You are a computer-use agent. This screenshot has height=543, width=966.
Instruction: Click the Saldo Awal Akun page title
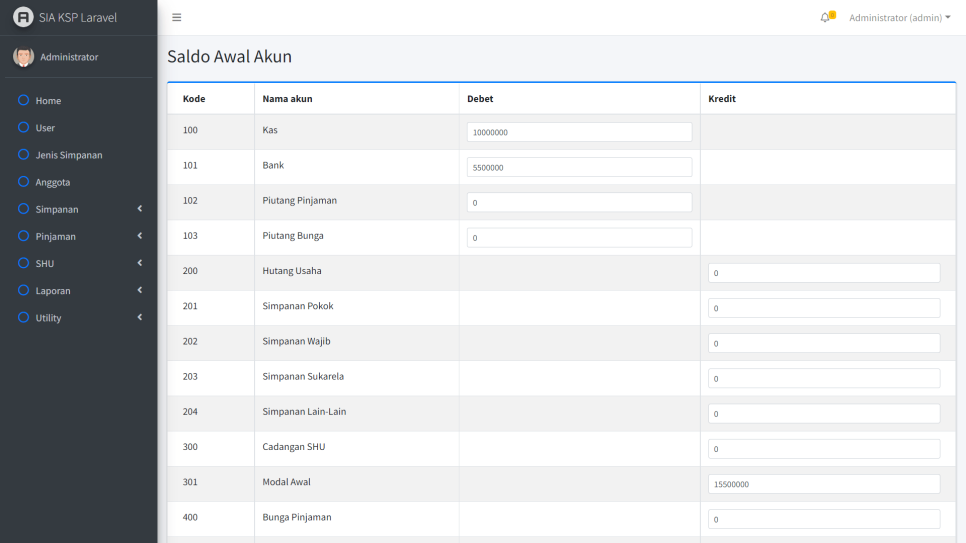pyautogui.click(x=229, y=56)
